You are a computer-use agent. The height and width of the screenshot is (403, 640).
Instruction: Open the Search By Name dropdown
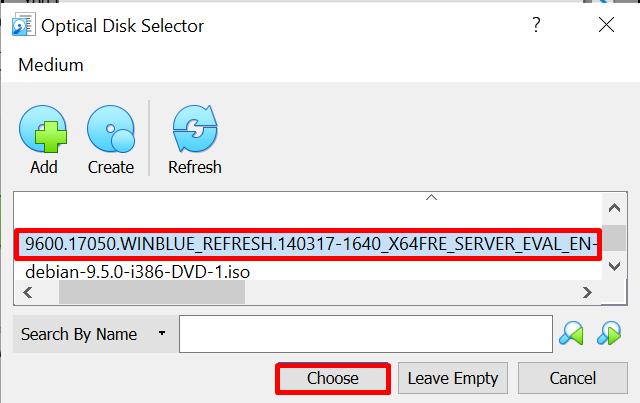coord(94,334)
